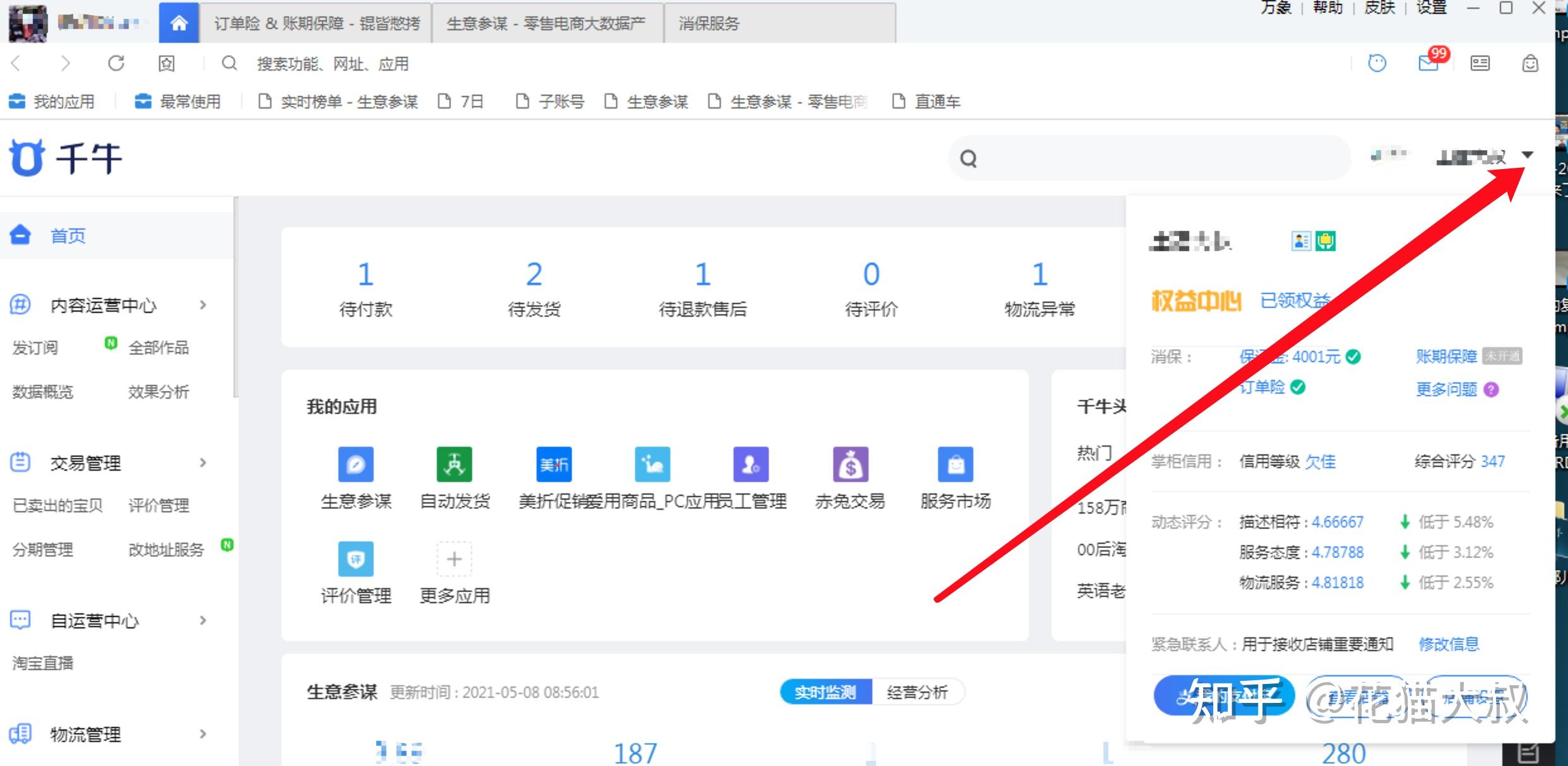This screenshot has height=766, width=1568.
Task: Open 万象 from top menu
Action: click(1276, 8)
